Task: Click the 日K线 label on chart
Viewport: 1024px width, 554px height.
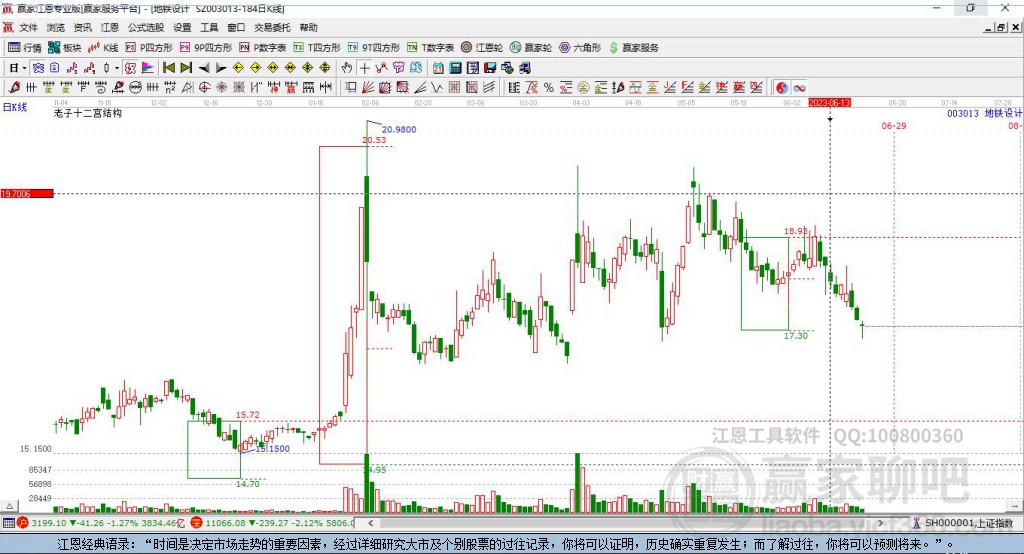Action: coord(15,107)
